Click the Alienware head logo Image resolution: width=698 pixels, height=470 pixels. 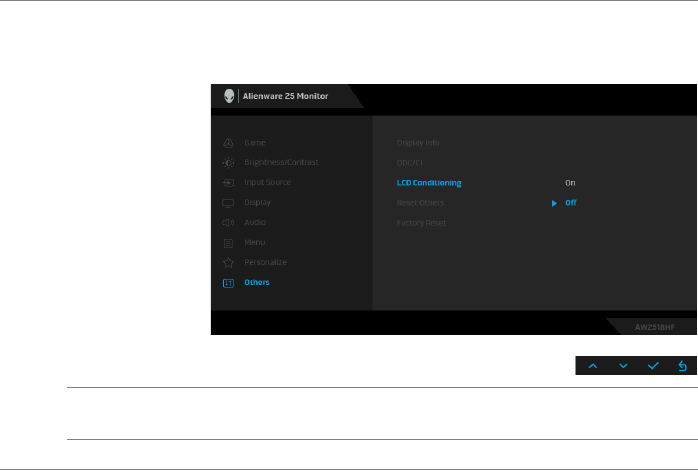click(229, 96)
